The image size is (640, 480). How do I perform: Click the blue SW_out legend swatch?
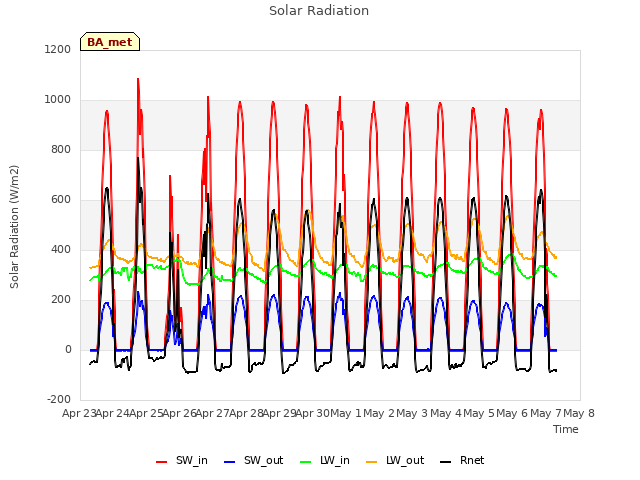230,462
